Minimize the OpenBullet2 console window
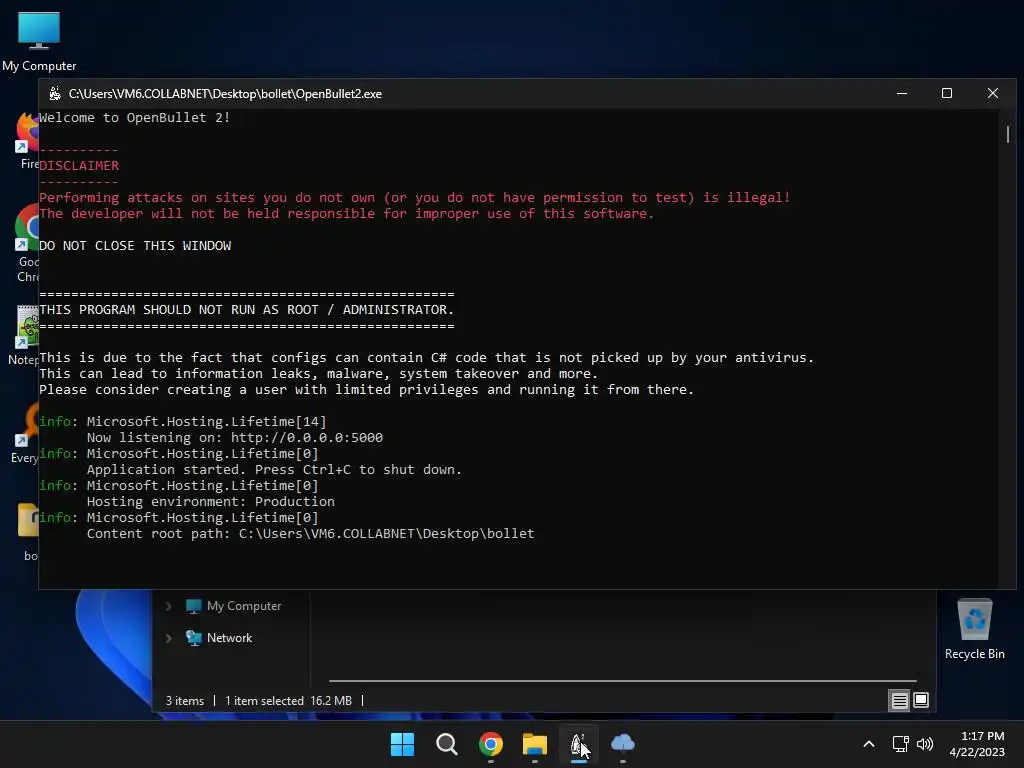 tap(902, 93)
